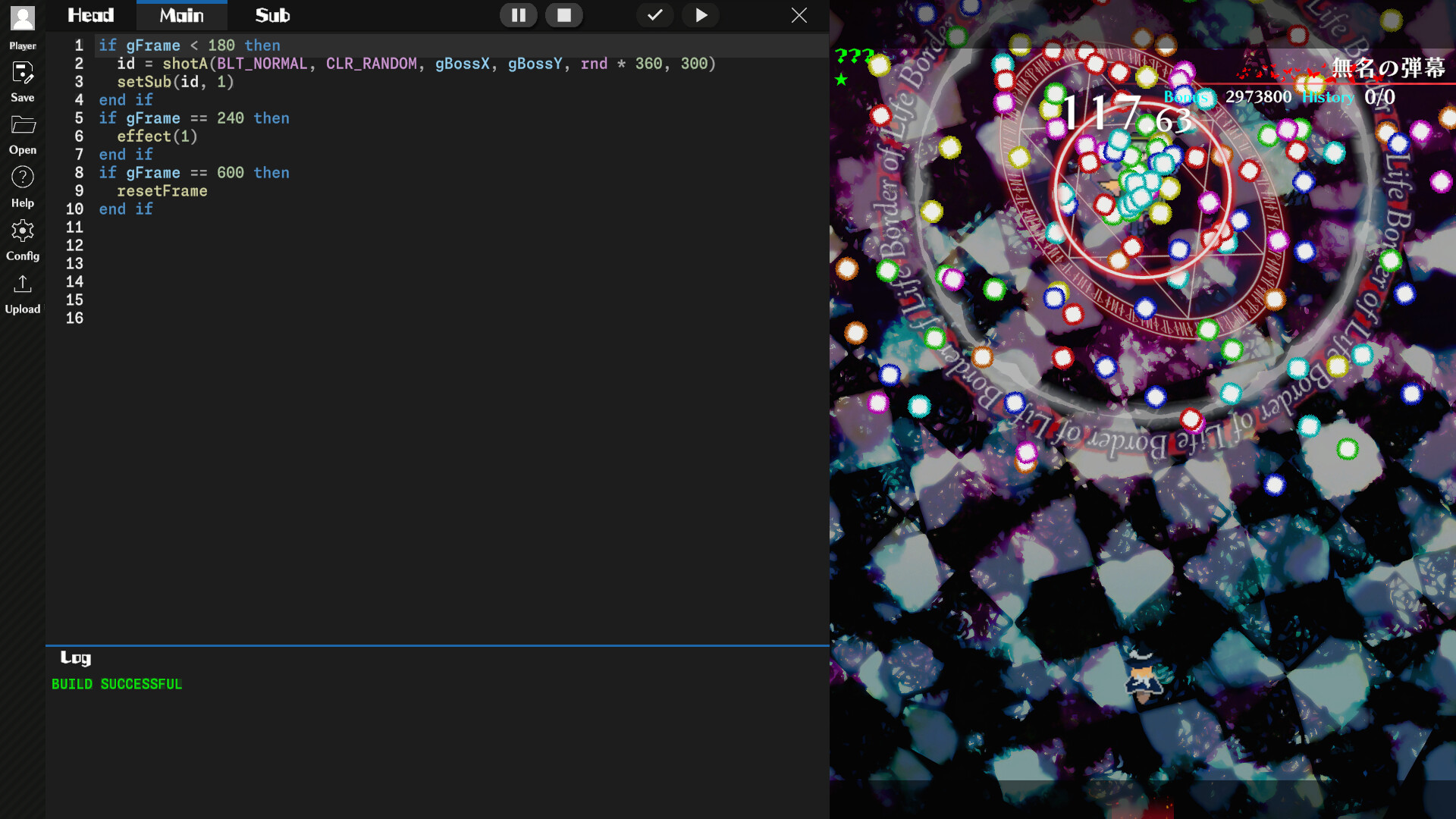
Task: Pause the bullet simulation
Action: 519,14
